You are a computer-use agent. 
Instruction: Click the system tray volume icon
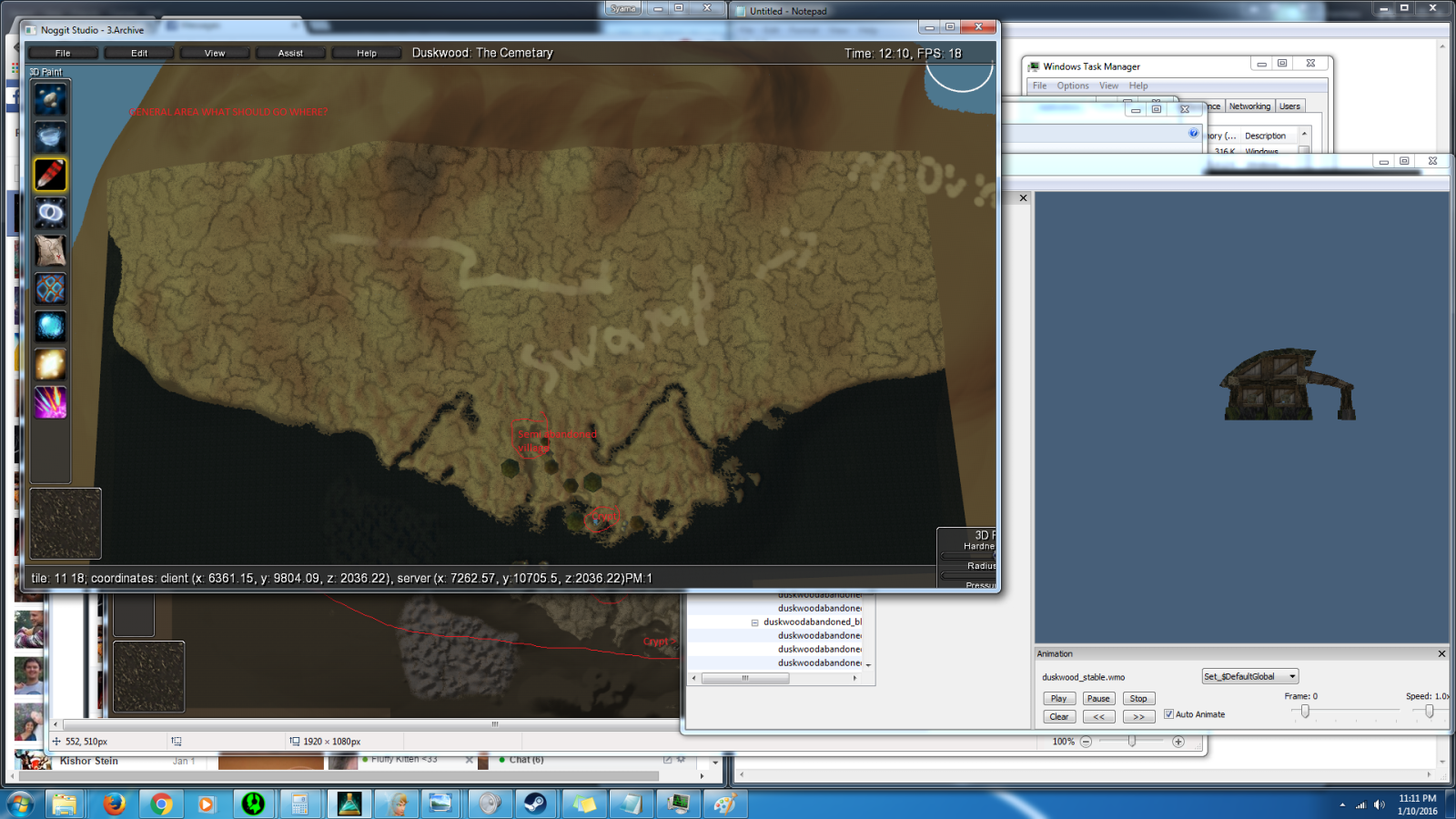[x=1380, y=804]
